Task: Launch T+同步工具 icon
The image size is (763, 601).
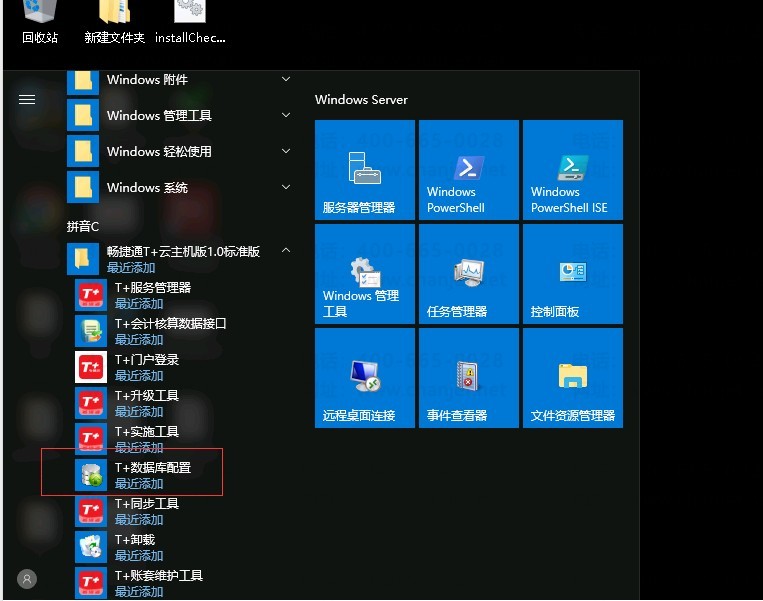Action: (91, 511)
